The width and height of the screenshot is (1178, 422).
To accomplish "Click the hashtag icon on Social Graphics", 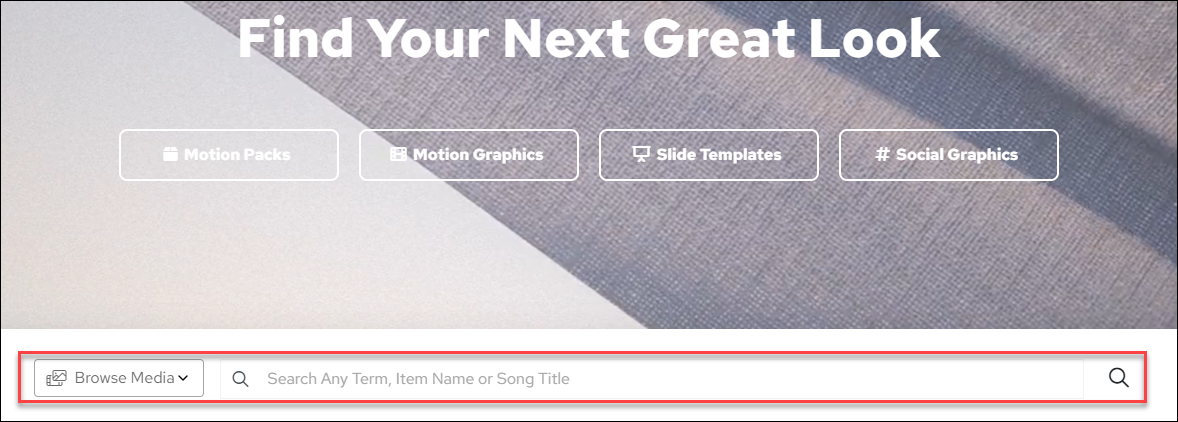I will click(x=882, y=155).
